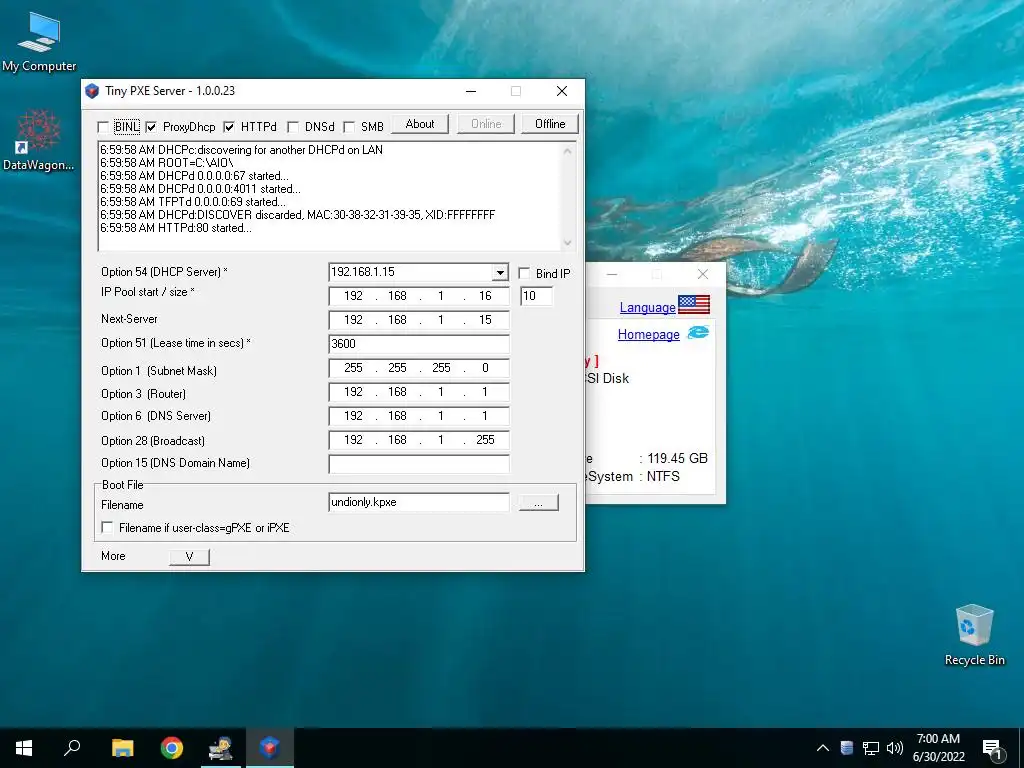Image resolution: width=1024 pixels, height=768 pixels.
Task: Open the Homepage link in background window
Action: (x=648, y=334)
